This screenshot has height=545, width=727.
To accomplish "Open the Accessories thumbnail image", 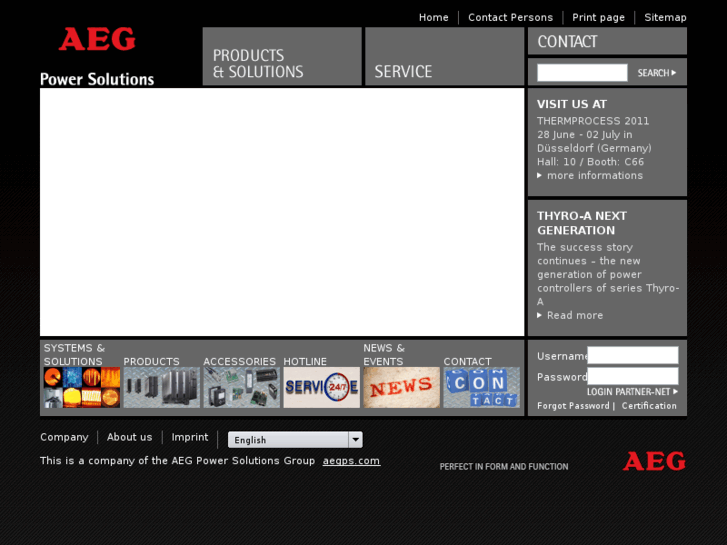I will [242, 387].
